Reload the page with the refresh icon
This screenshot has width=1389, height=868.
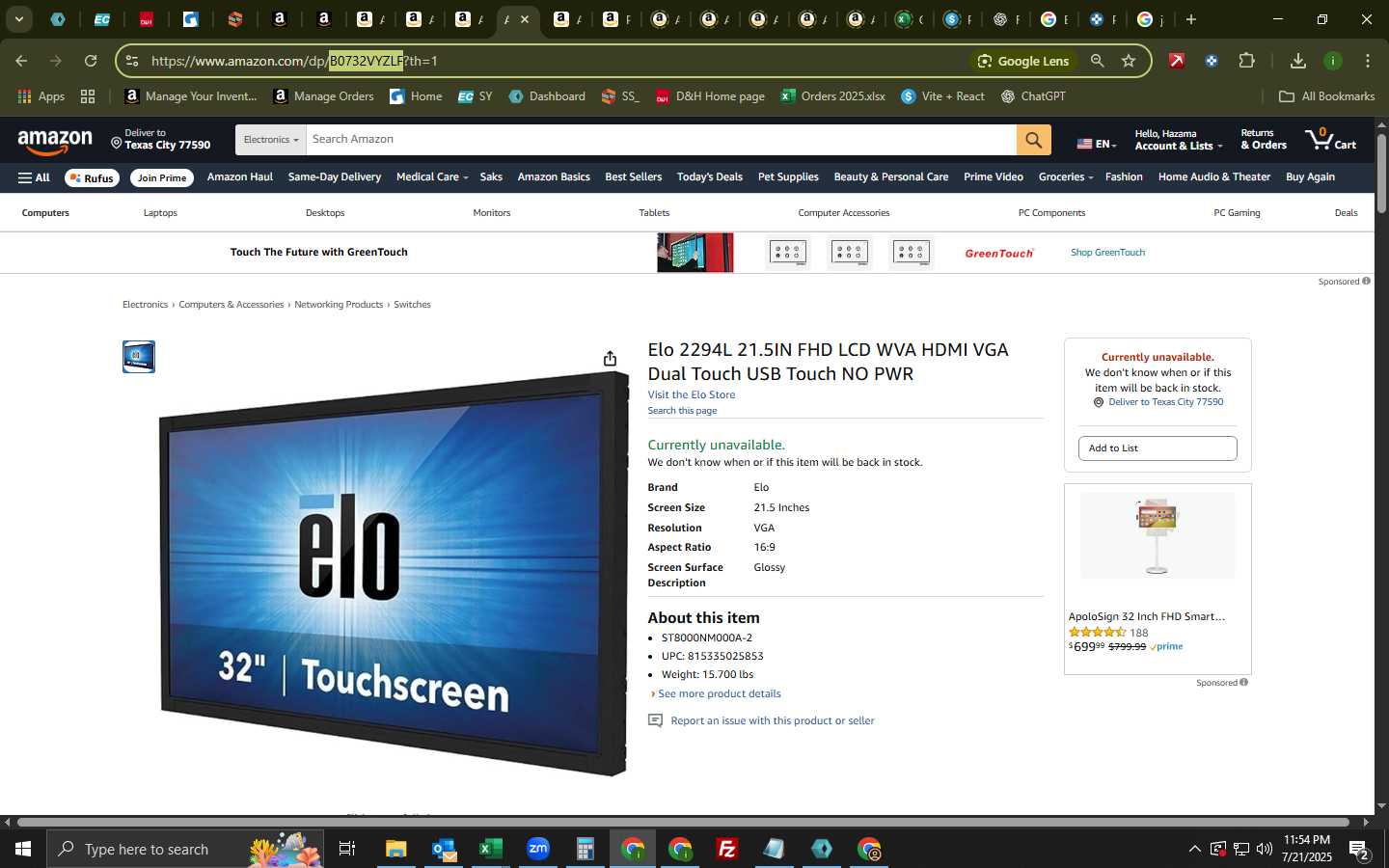[91, 61]
